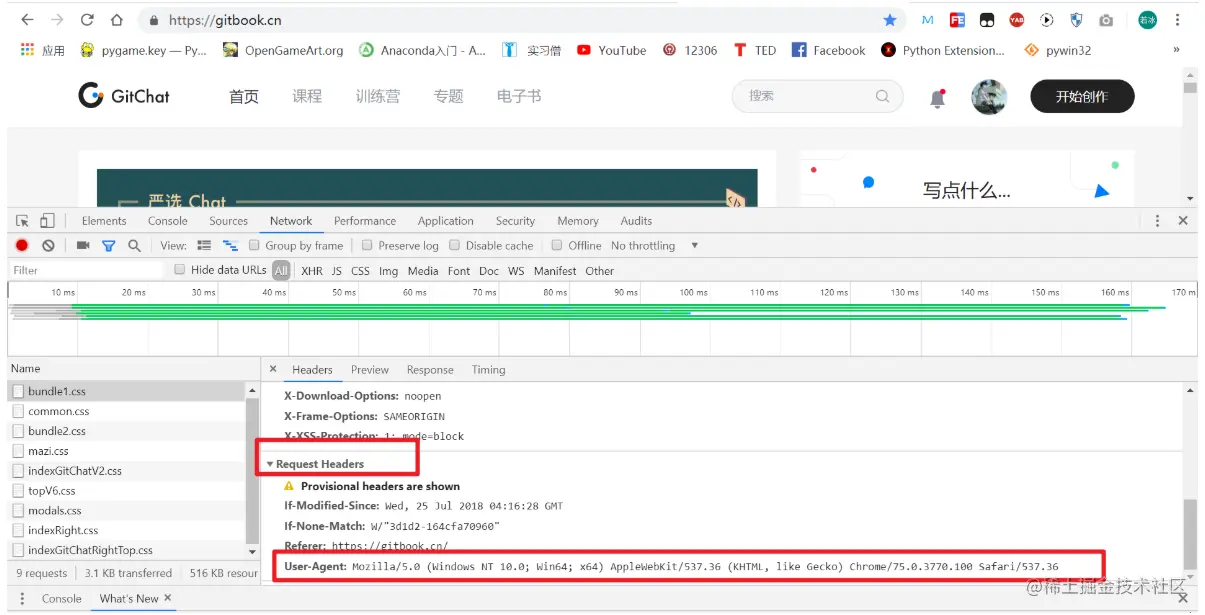This screenshot has width=1205, height=615.
Task: Open the Facebook bookmark
Action: [x=828, y=50]
